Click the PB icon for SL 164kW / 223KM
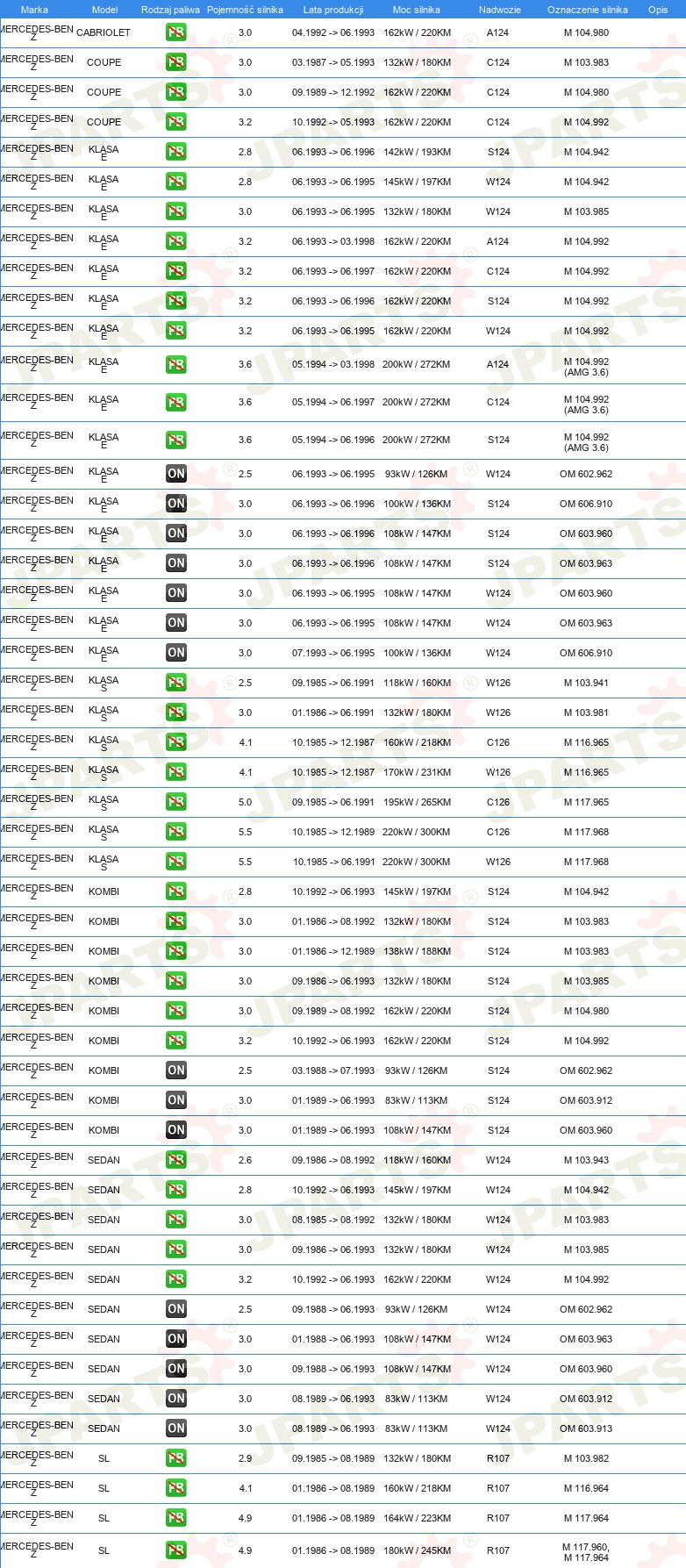This screenshot has width=686, height=1568. pyautogui.click(x=176, y=1518)
